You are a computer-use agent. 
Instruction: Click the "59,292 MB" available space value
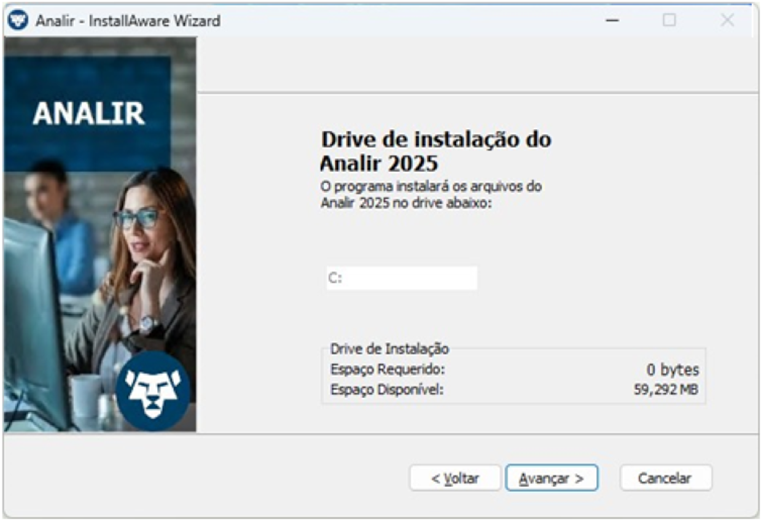pos(666,390)
